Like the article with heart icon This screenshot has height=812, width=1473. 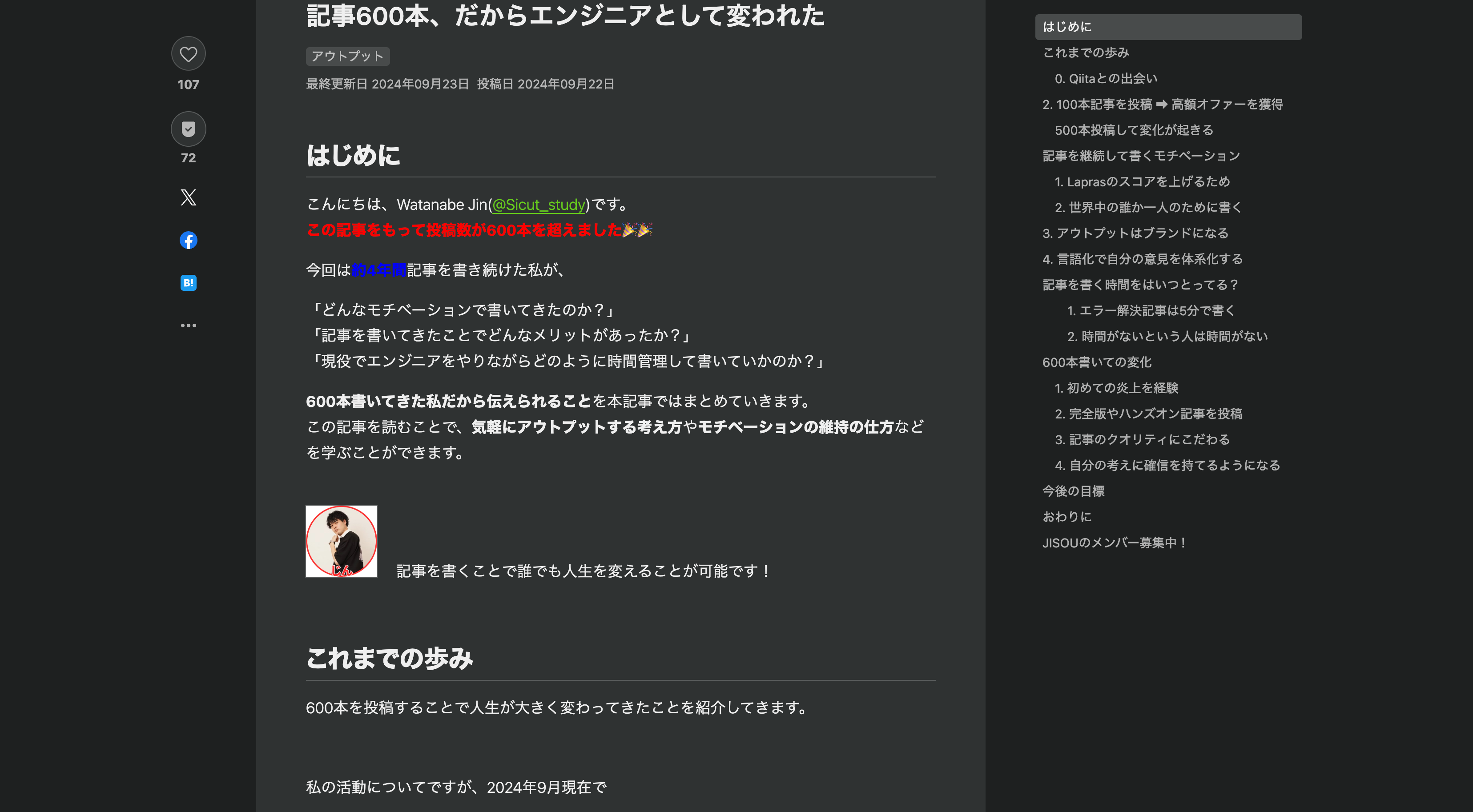coord(188,54)
